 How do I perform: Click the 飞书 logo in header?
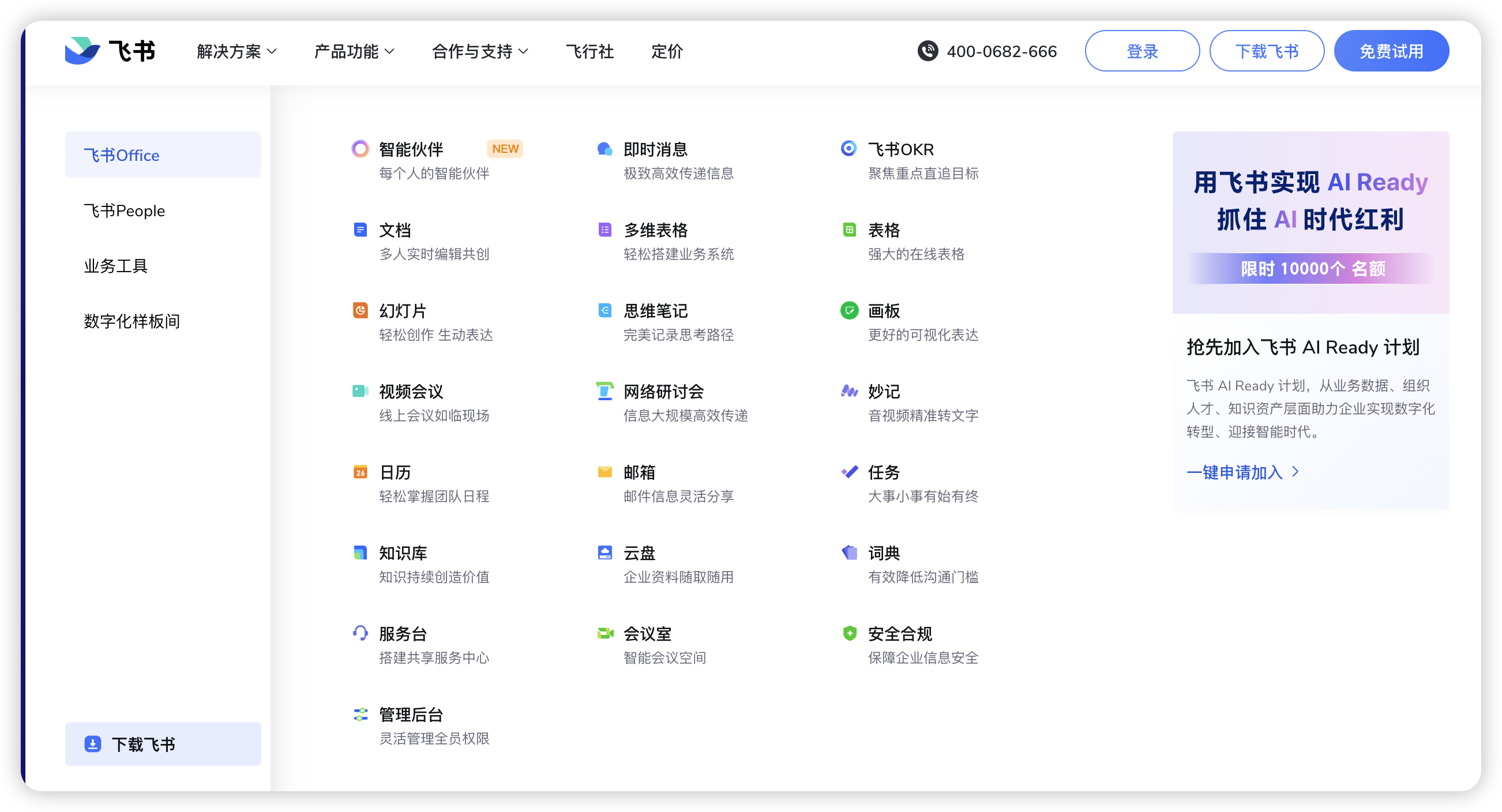[x=110, y=51]
